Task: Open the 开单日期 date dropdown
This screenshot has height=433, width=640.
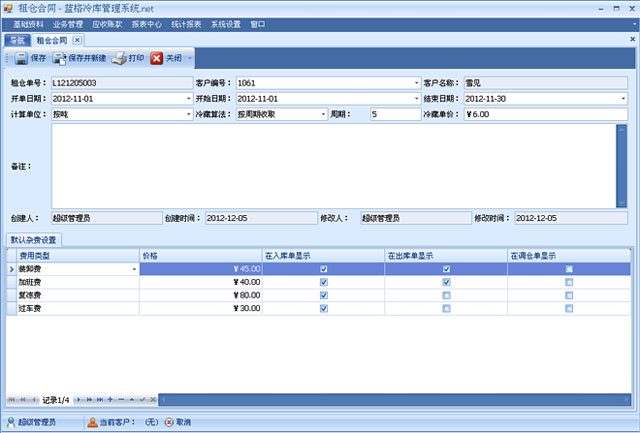Action: (189, 99)
